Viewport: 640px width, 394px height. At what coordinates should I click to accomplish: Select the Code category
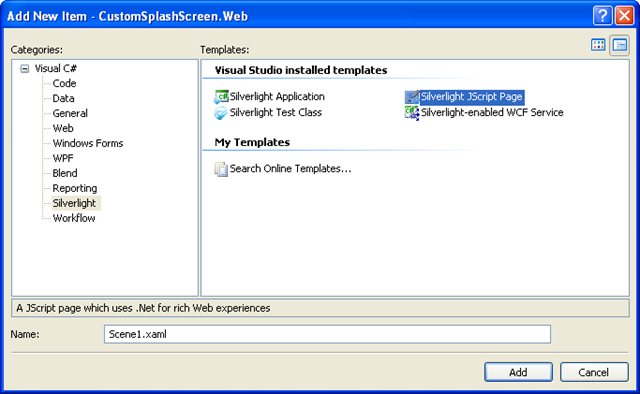click(x=64, y=83)
